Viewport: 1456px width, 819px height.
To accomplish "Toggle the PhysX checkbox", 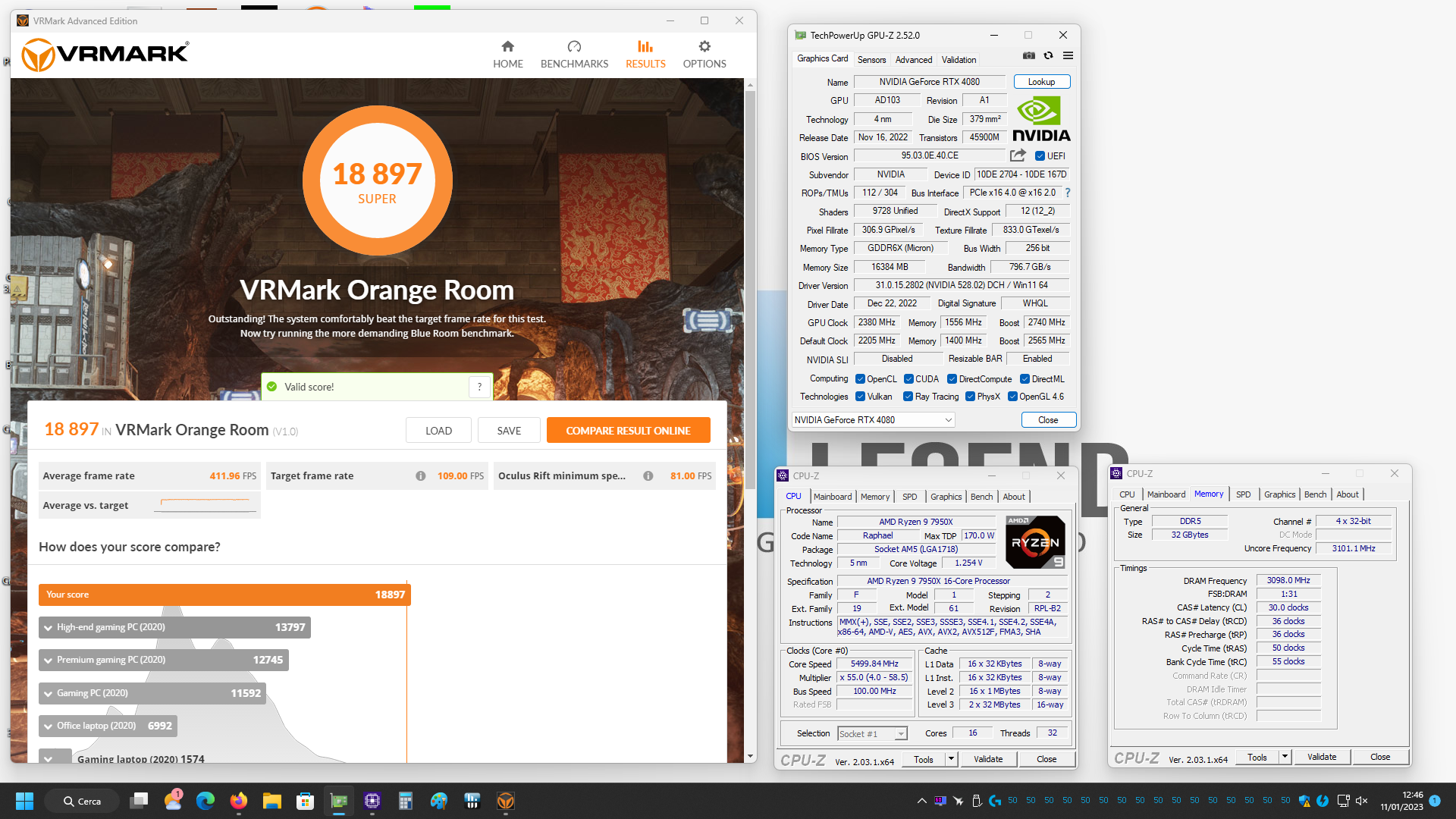I will pos(970,397).
